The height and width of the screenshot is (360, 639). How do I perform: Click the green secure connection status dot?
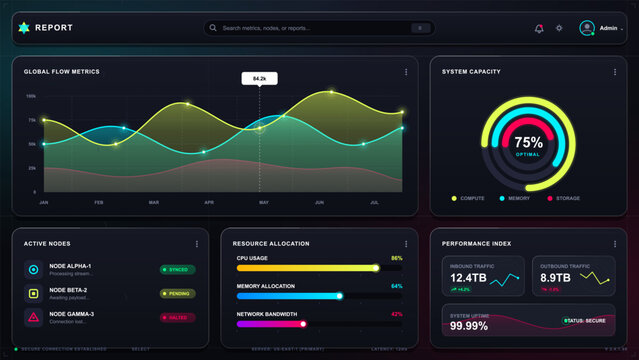[x=16, y=349]
